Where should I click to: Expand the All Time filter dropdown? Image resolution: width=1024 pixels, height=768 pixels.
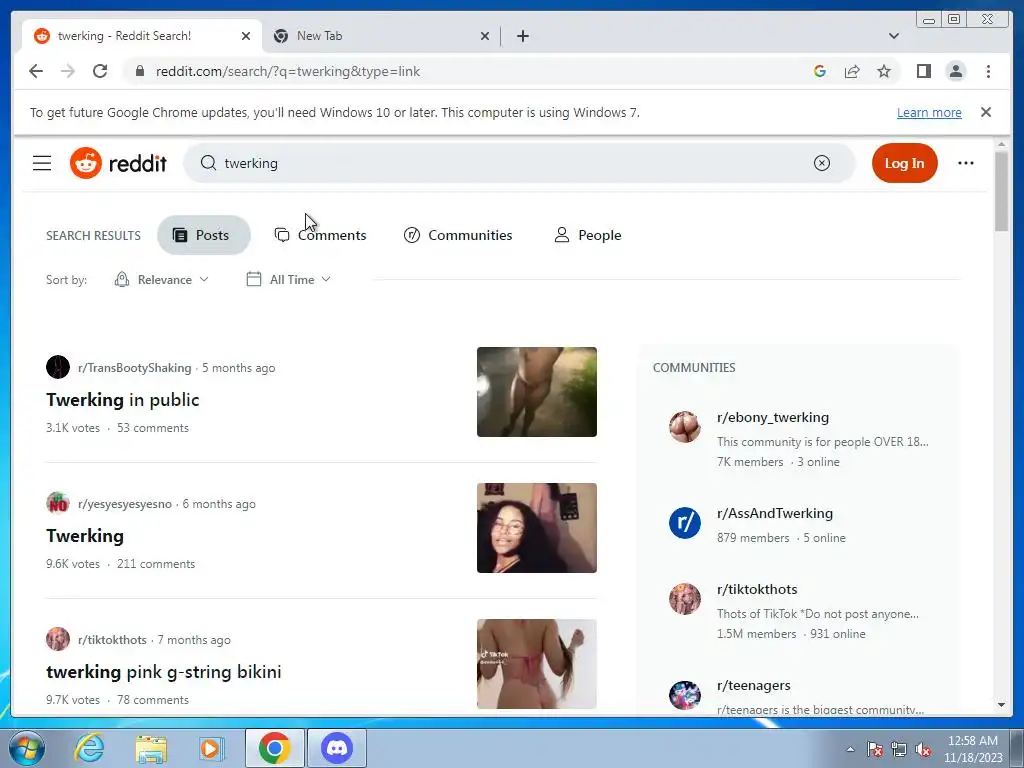tap(289, 280)
